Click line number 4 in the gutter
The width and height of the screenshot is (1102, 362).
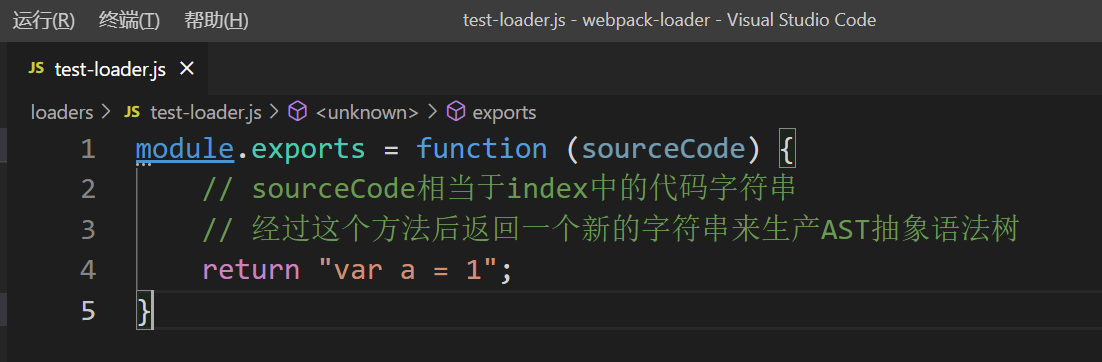[87, 270]
